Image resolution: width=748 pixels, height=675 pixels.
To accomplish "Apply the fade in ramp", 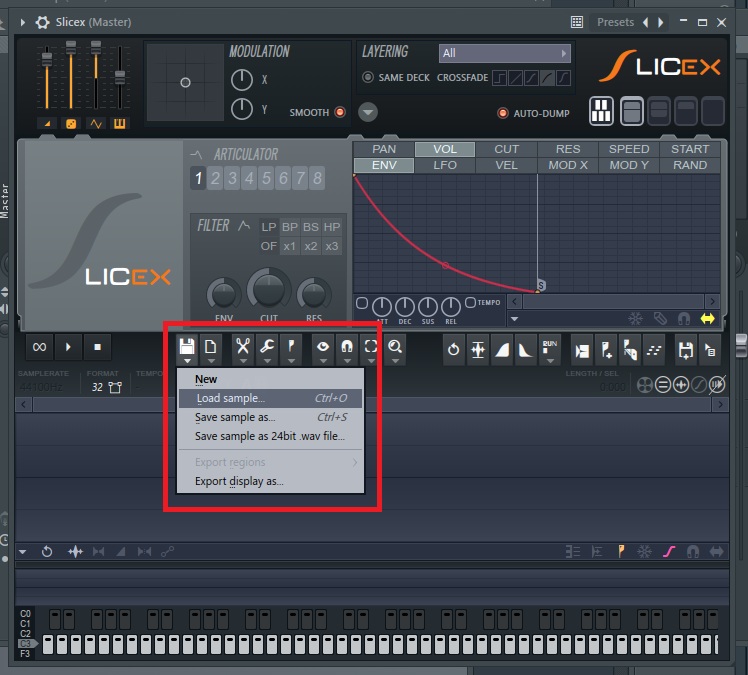I will tap(502, 350).
